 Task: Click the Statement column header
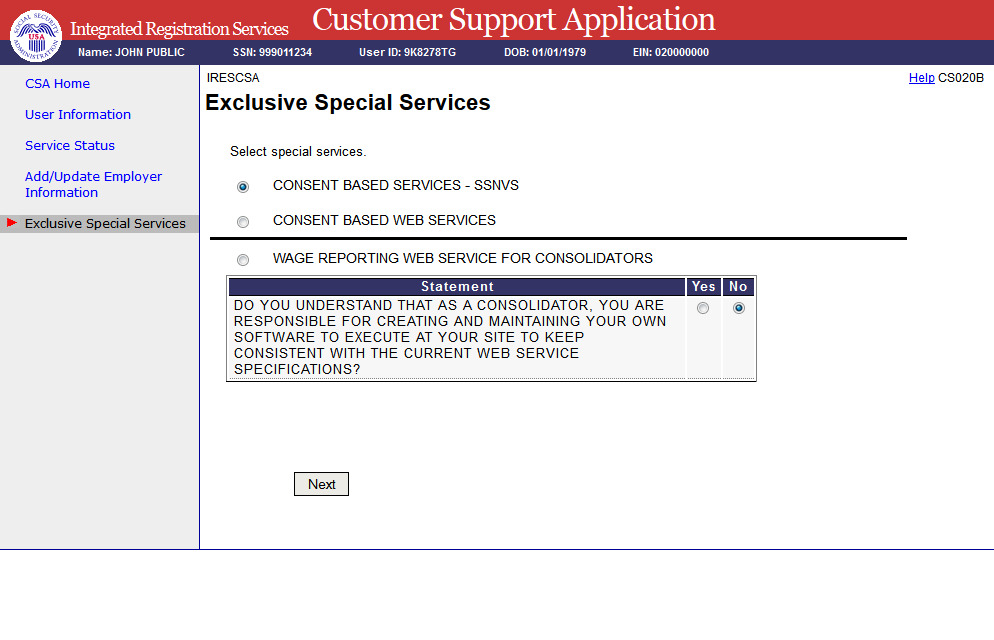click(457, 286)
